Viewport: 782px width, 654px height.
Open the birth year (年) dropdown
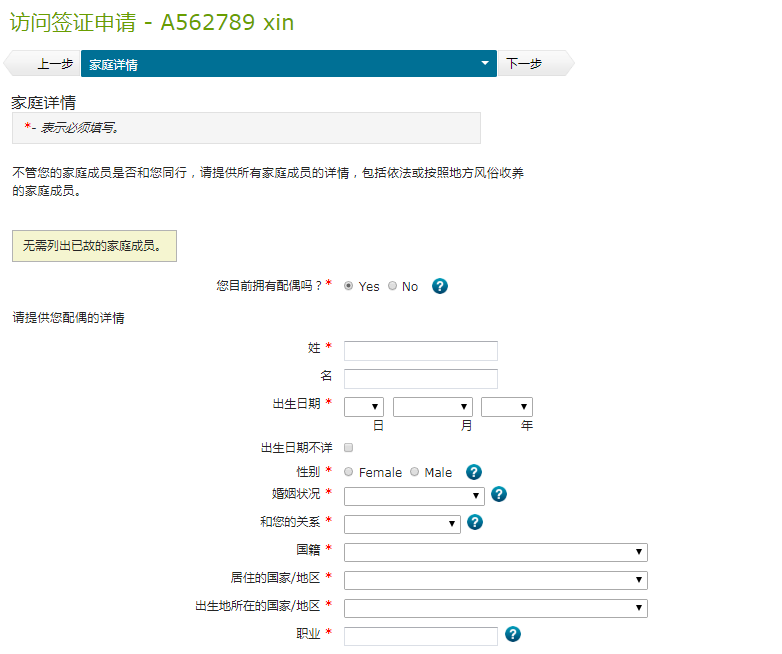click(x=507, y=407)
